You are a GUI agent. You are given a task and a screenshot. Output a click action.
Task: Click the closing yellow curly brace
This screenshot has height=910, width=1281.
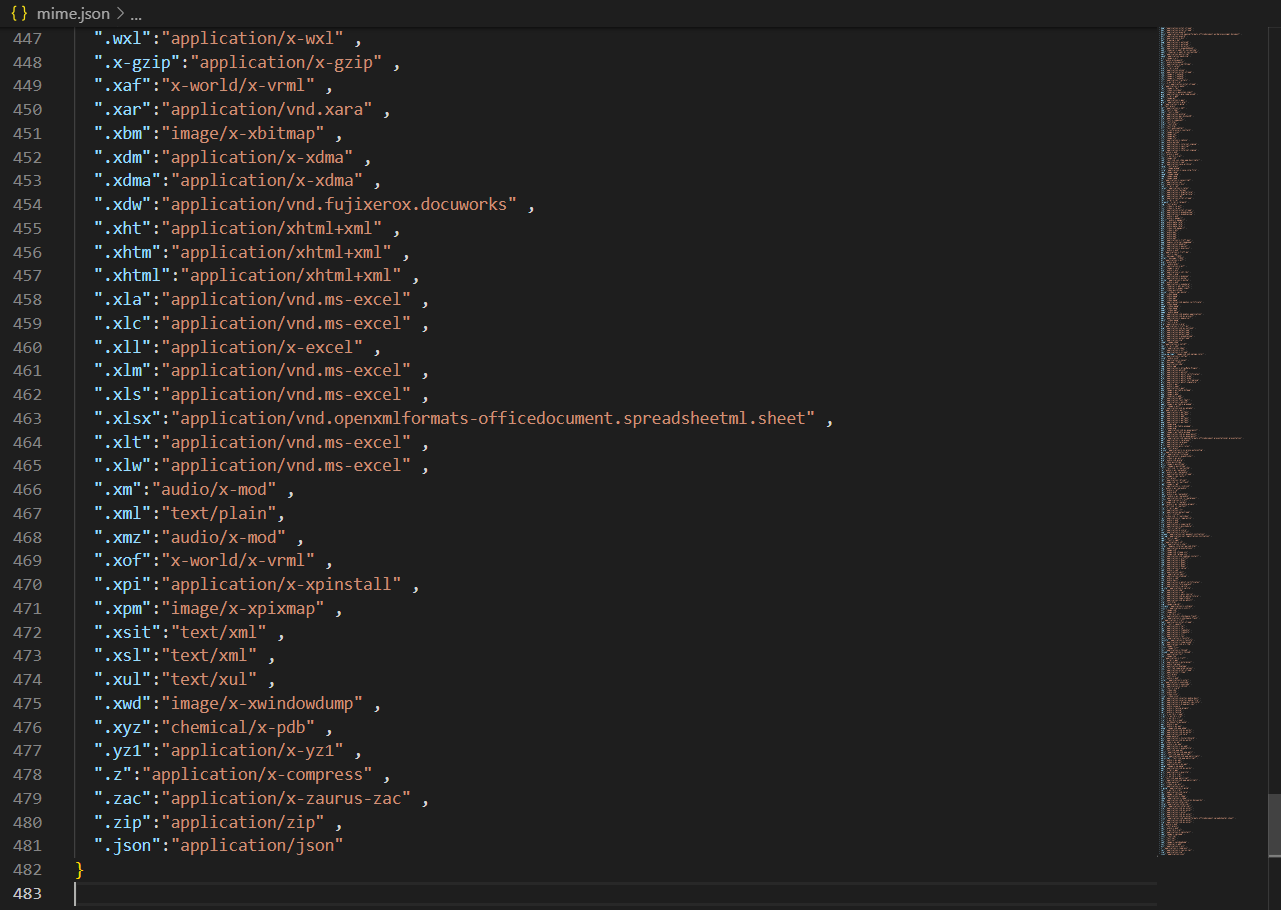pos(80,869)
